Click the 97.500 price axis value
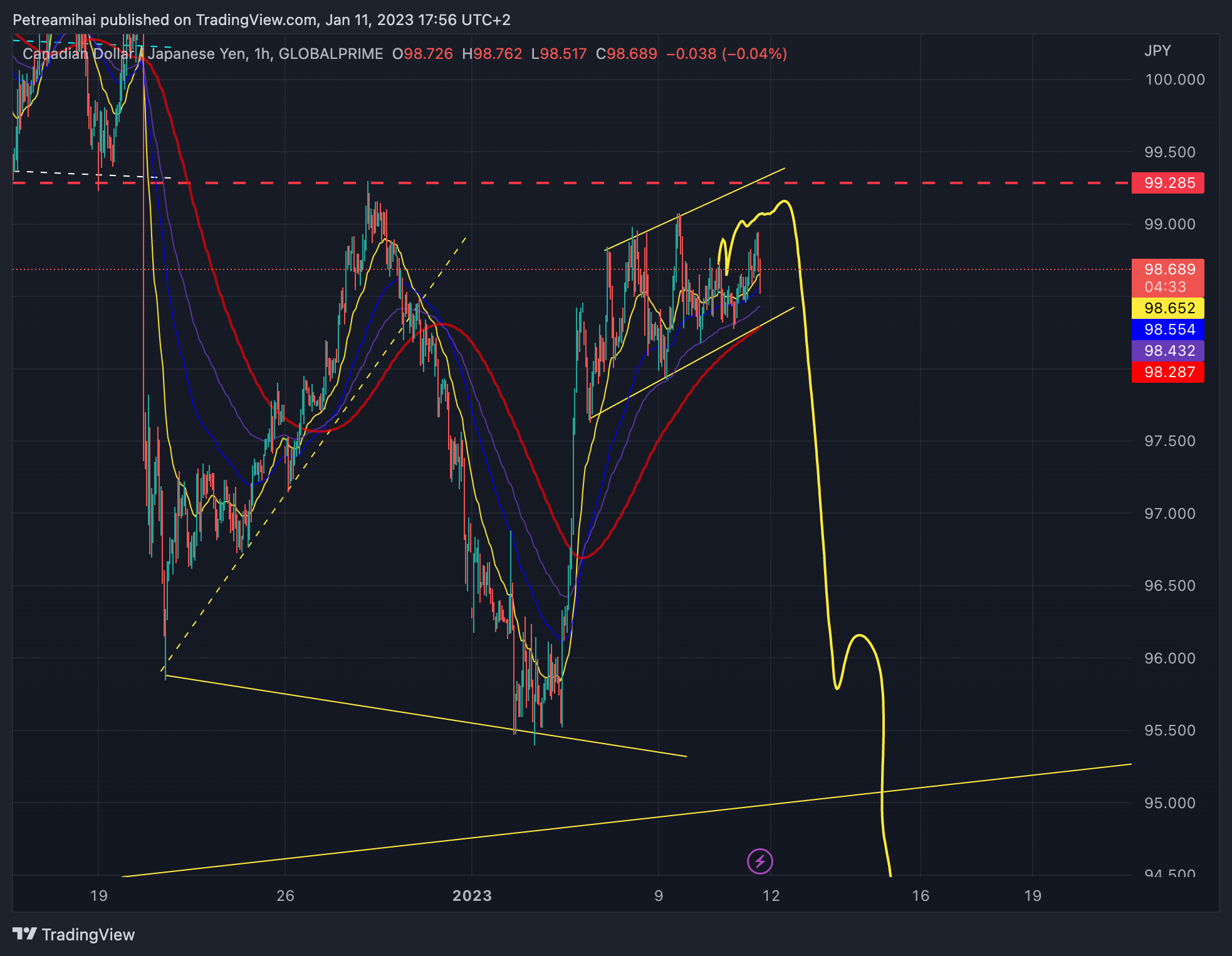The width and height of the screenshot is (1232, 956). 1170,441
